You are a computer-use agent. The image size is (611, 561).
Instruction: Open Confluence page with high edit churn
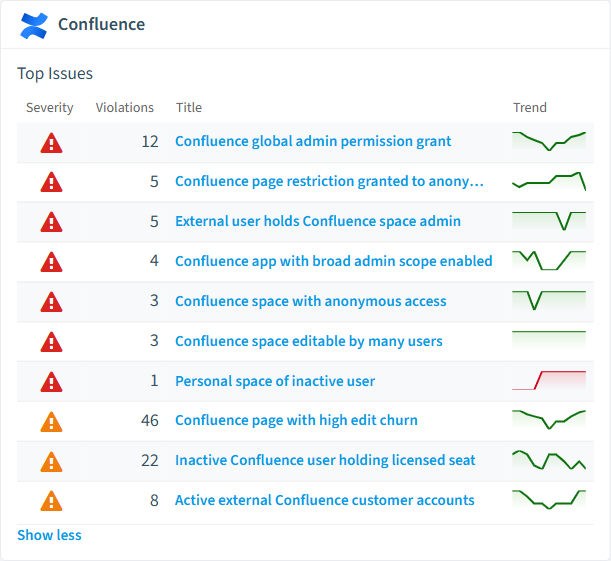point(296,420)
